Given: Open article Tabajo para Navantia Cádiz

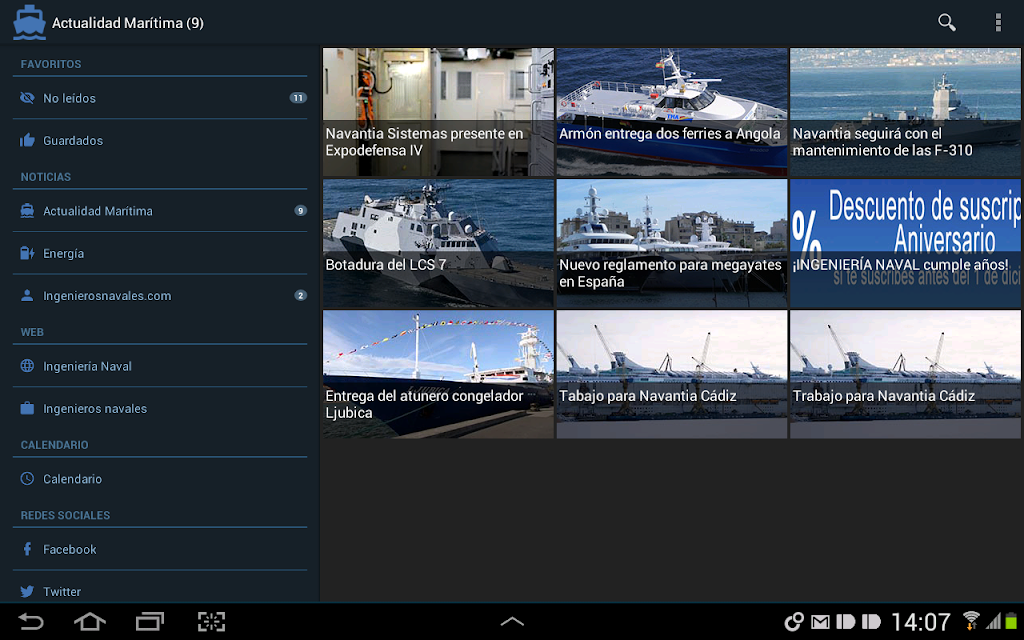Looking at the screenshot, I should (672, 374).
